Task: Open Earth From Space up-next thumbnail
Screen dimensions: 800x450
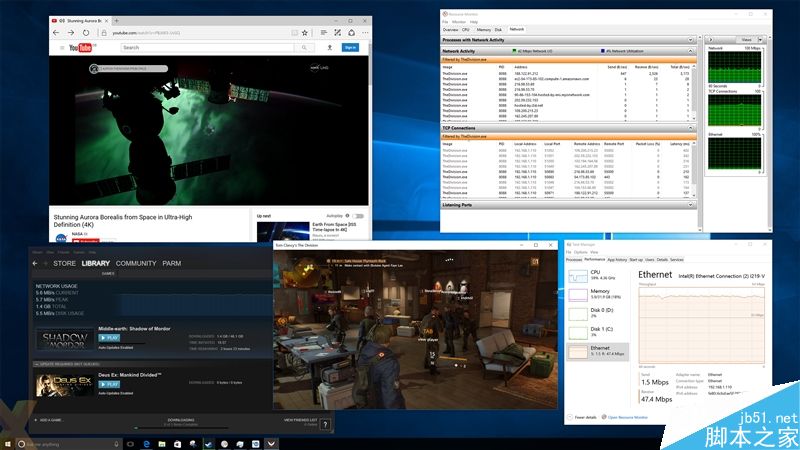Action: (x=283, y=231)
